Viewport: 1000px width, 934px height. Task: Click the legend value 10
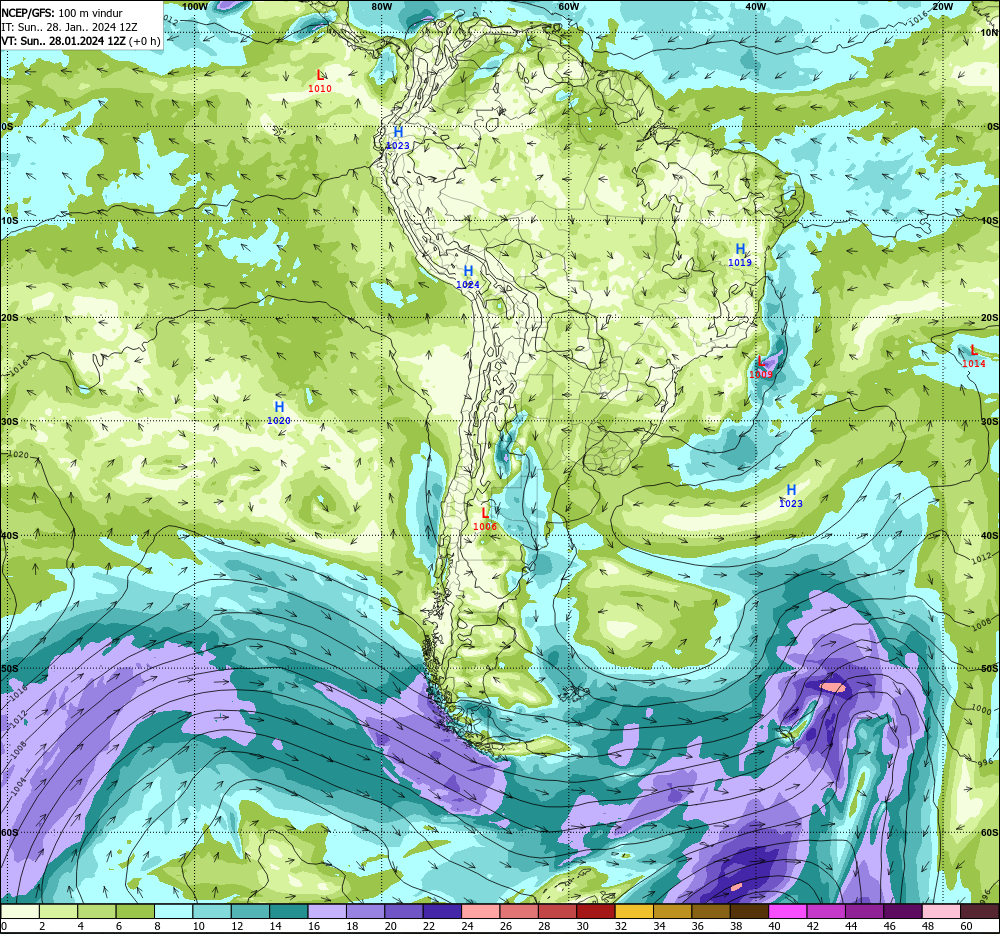pos(199,926)
